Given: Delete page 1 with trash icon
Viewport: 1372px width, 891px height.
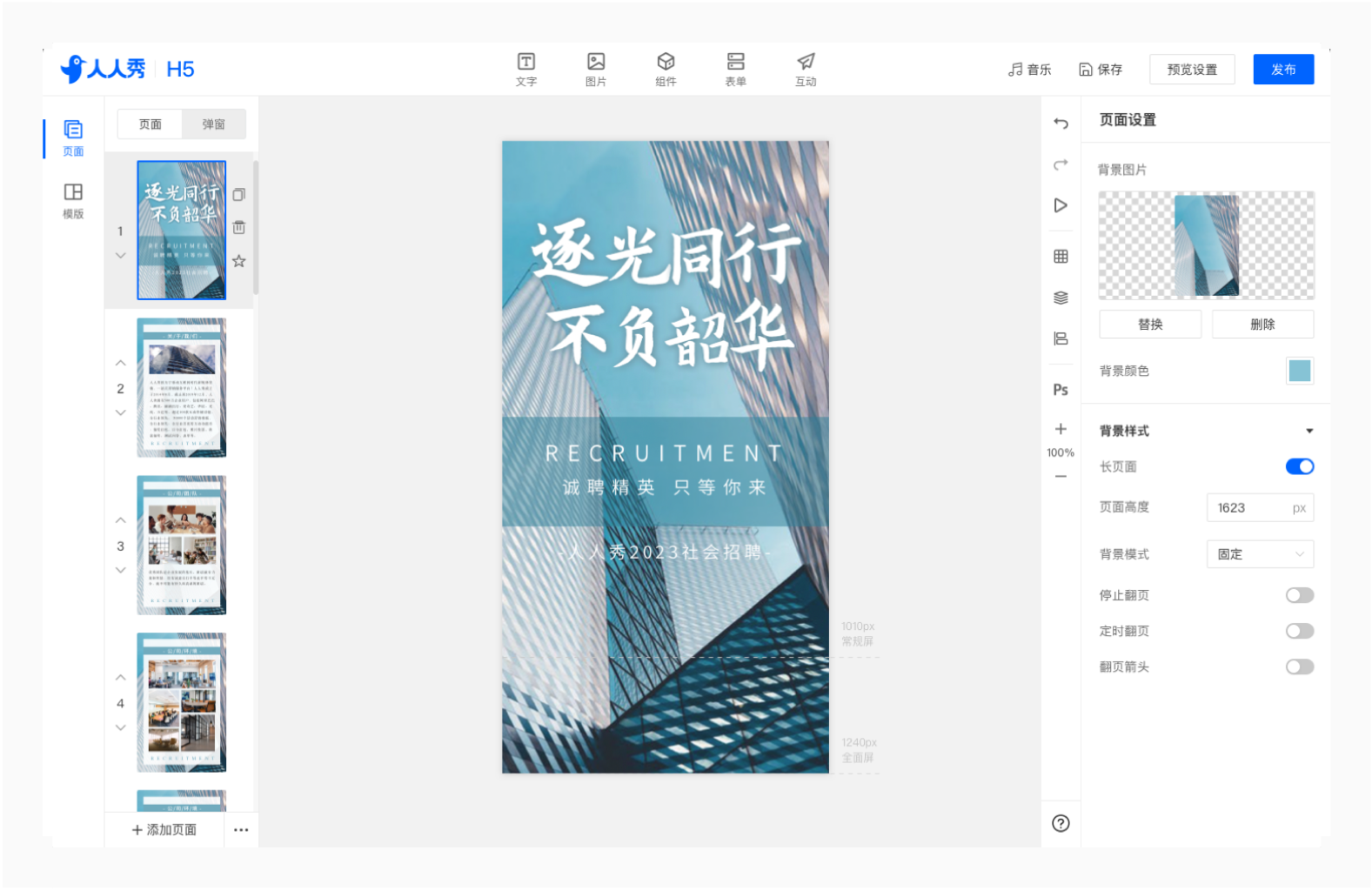Looking at the screenshot, I should pos(239,228).
